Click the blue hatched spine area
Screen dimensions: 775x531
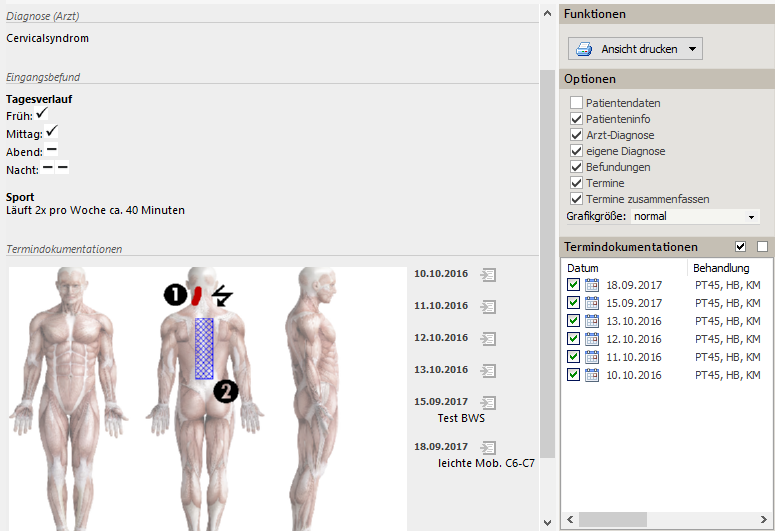(x=204, y=348)
